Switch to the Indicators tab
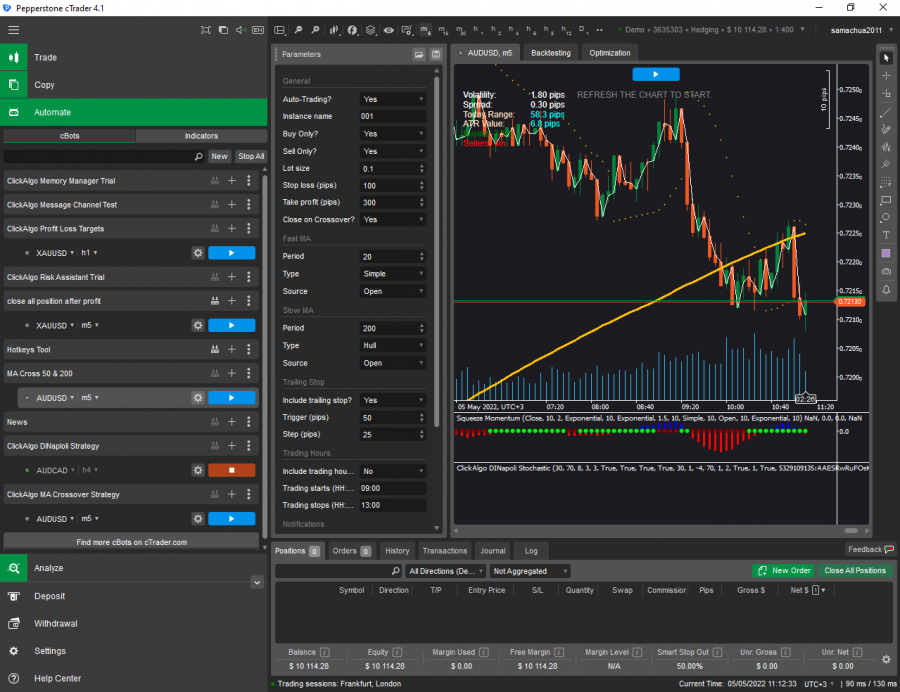The height and width of the screenshot is (692, 900). [x=201, y=136]
